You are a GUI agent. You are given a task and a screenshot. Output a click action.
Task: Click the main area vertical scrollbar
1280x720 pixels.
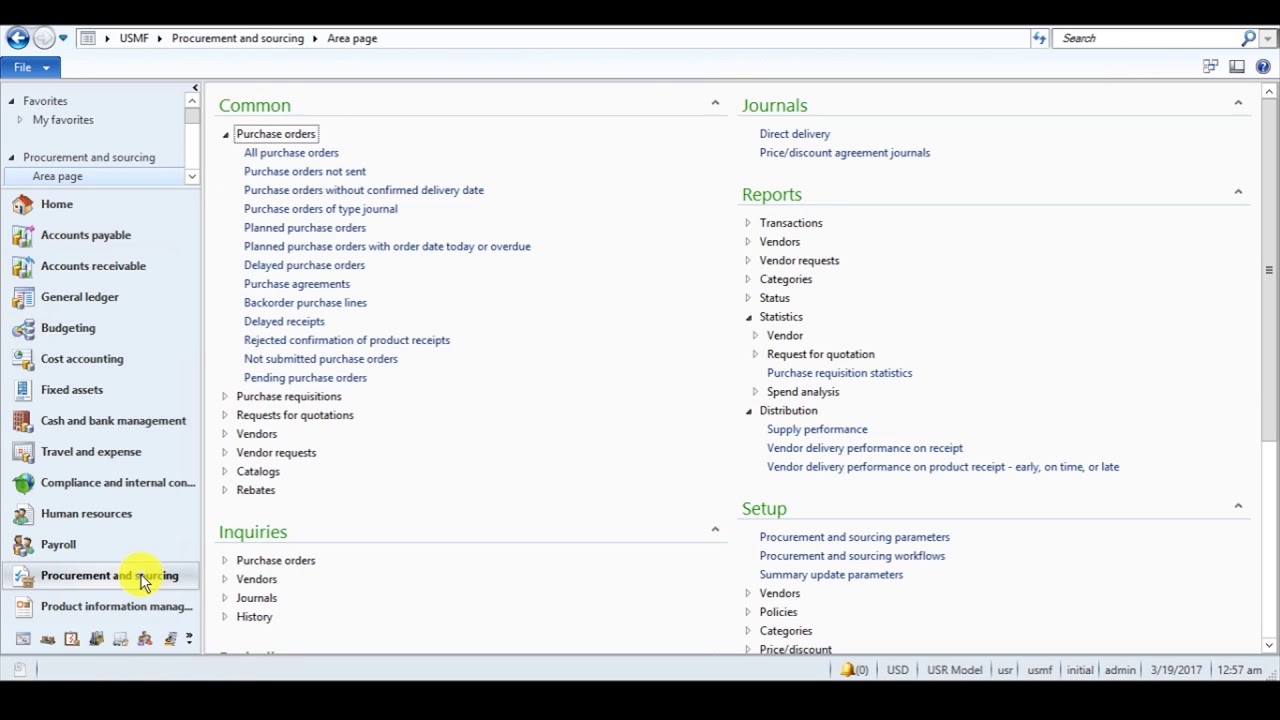click(1269, 270)
